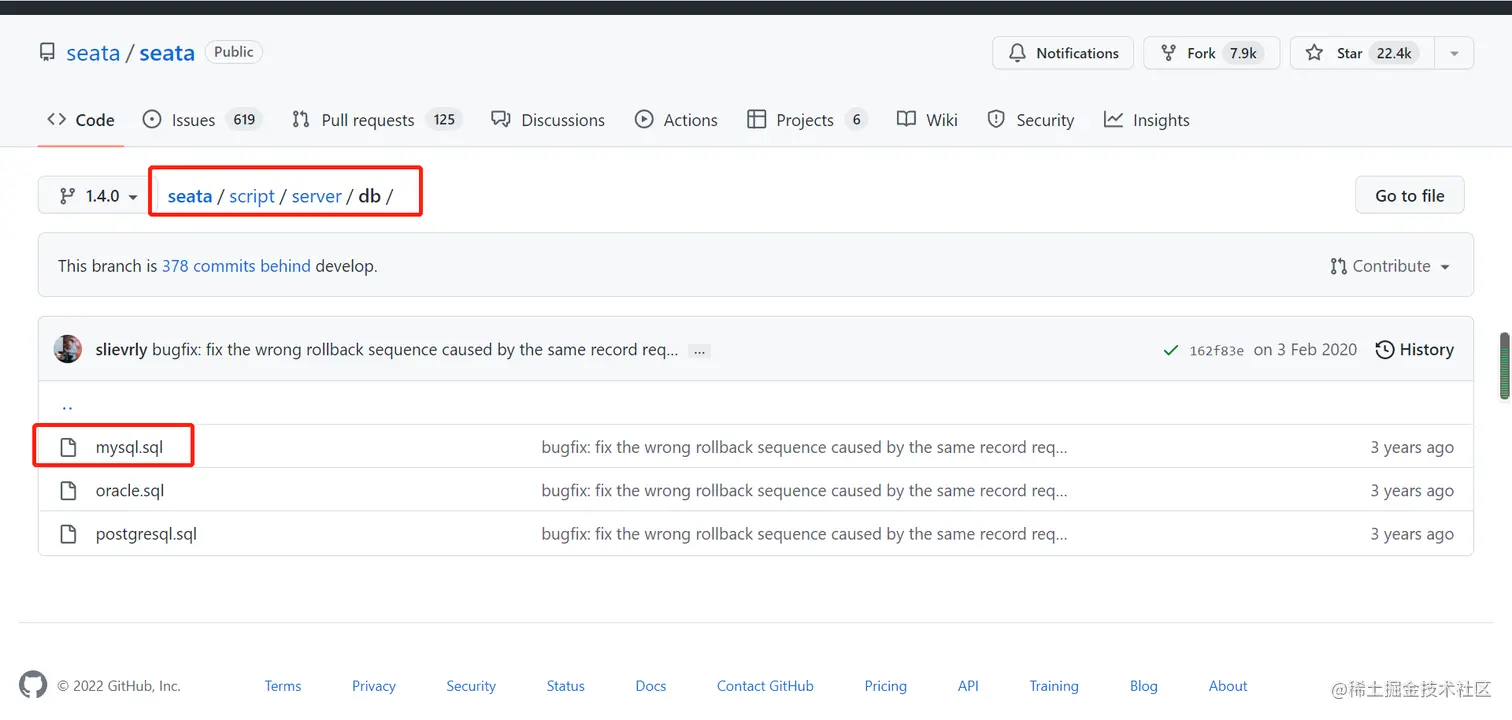The image size is (1512, 720).
Task: Click the Notifications button
Action: (x=1063, y=53)
